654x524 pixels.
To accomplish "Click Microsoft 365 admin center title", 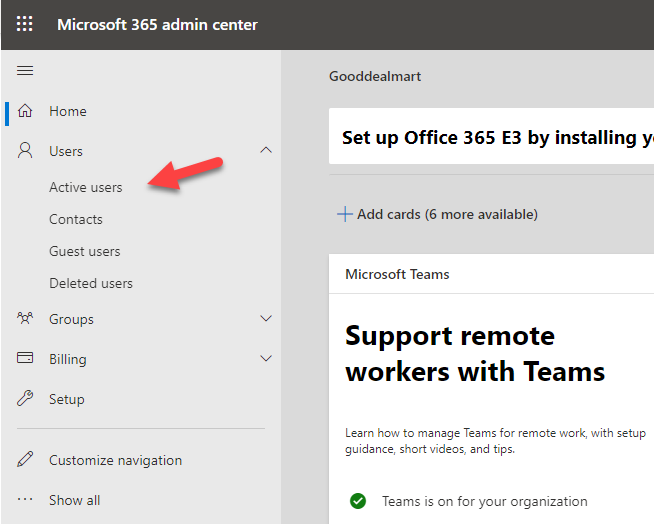I will click(x=157, y=25).
